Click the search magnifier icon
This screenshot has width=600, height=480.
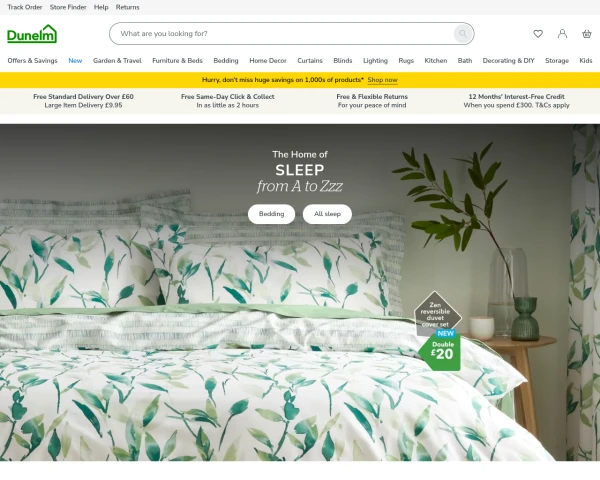(463, 34)
